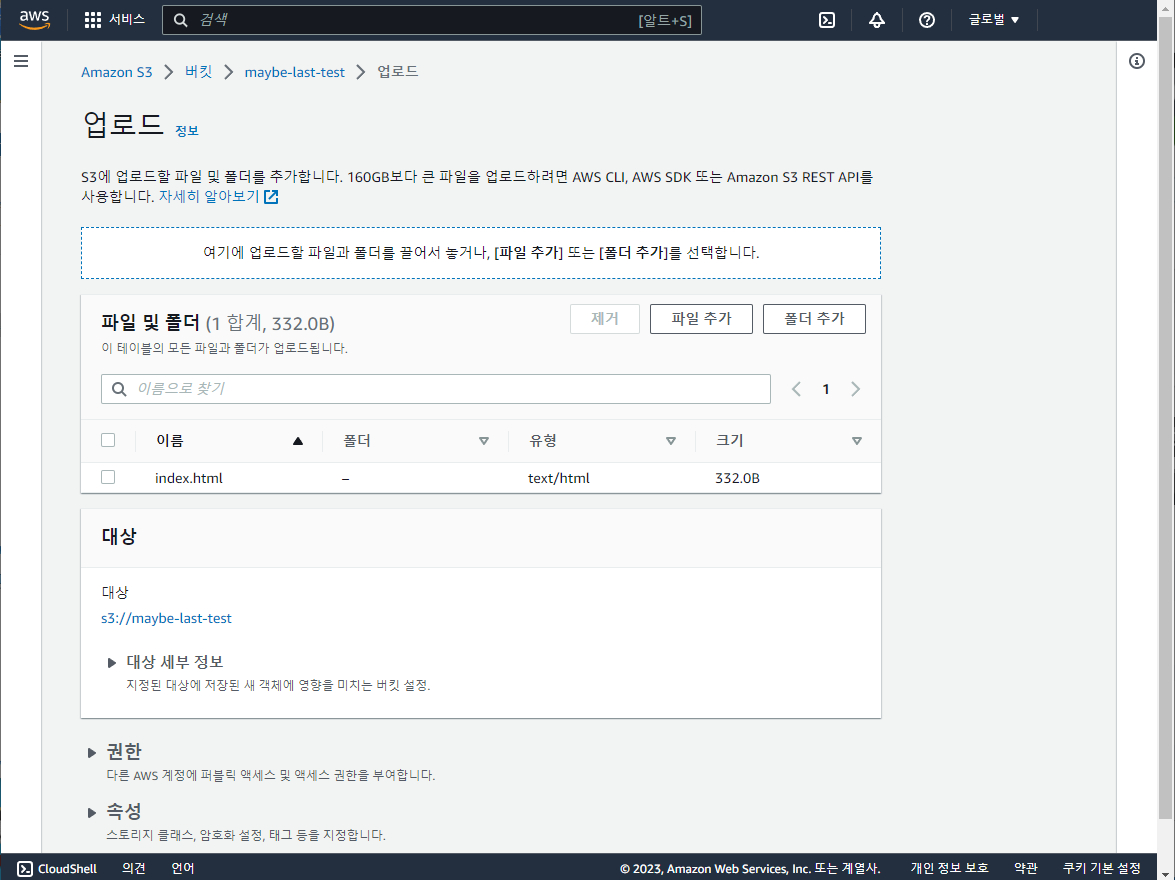Launch CloudShell from the top bar icon
Image resolution: width=1175 pixels, height=880 pixels.
coord(827,20)
